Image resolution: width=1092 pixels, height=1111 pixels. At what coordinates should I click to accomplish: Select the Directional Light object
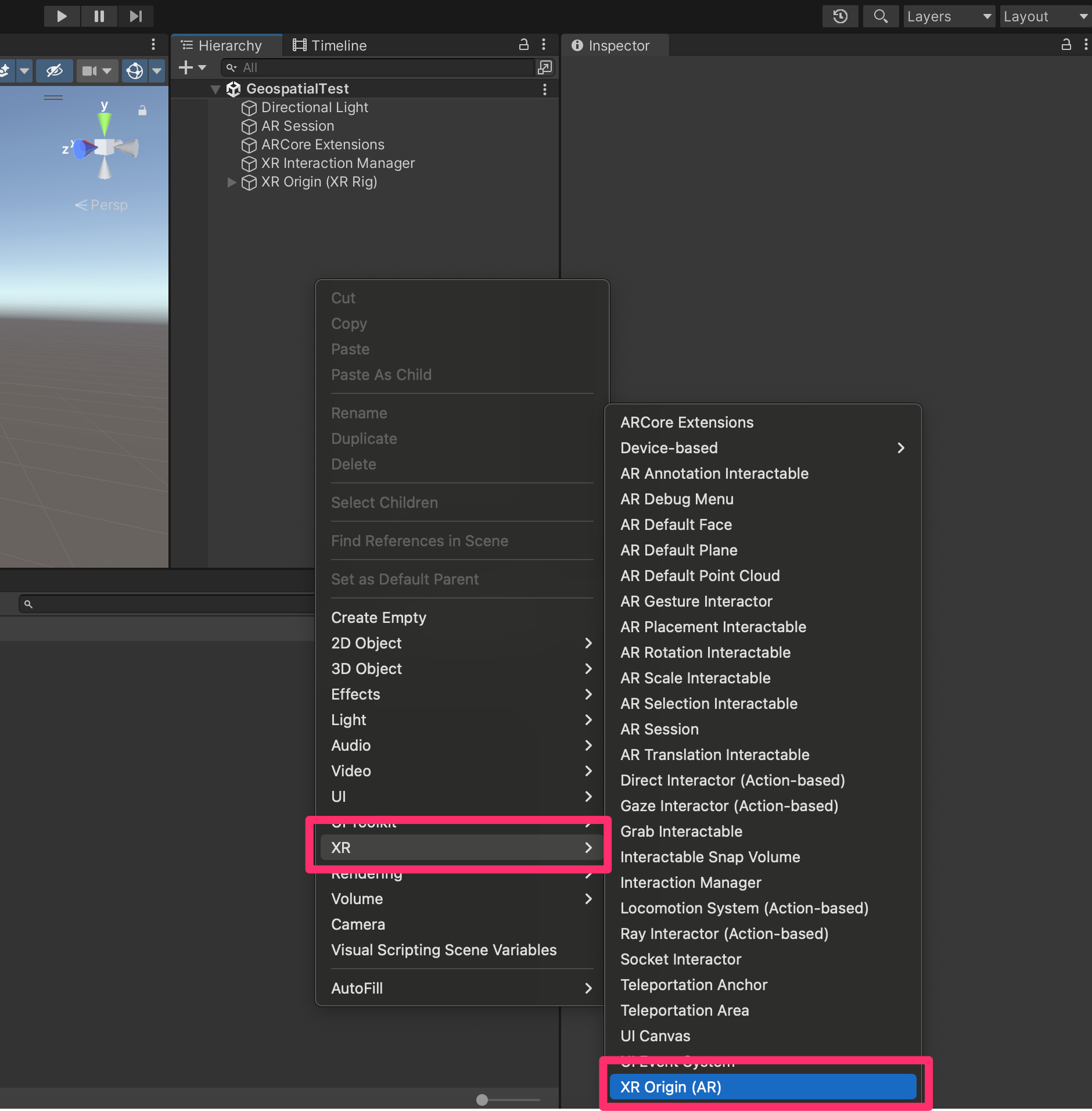click(315, 107)
